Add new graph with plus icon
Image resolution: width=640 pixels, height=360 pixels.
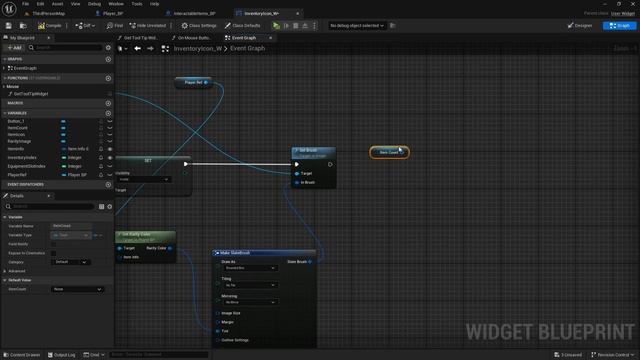tap(108, 59)
